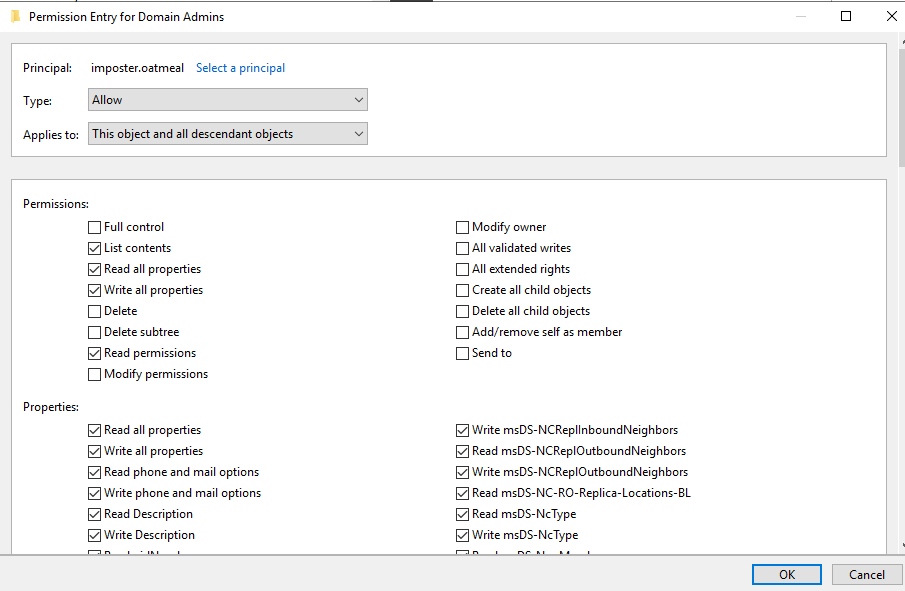Open the Type dropdown

pos(228,100)
